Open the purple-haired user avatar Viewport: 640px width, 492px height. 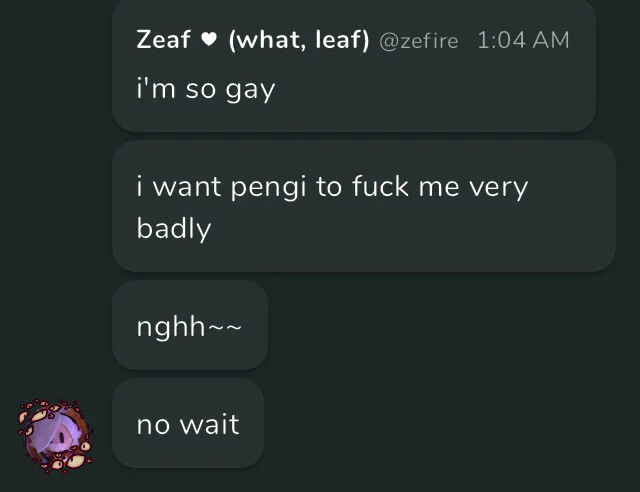[56, 436]
